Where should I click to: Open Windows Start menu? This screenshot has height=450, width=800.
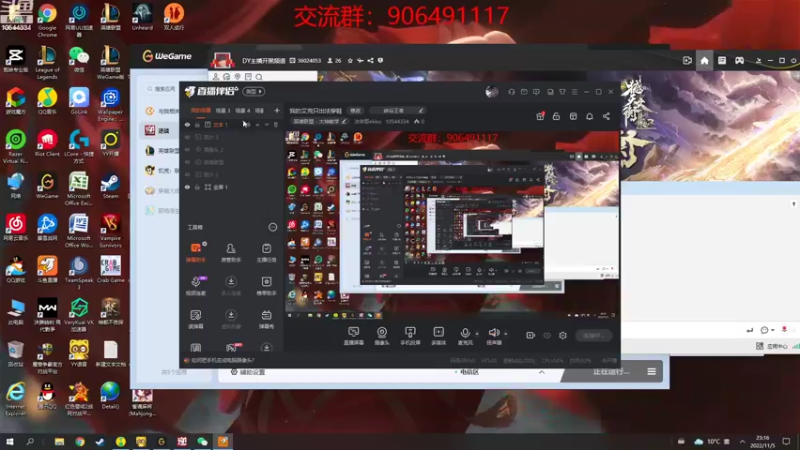click(9, 441)
